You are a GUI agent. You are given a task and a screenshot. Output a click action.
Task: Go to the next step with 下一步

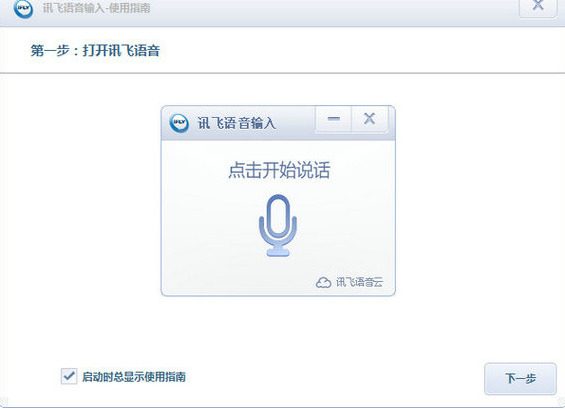click(520, 378)
